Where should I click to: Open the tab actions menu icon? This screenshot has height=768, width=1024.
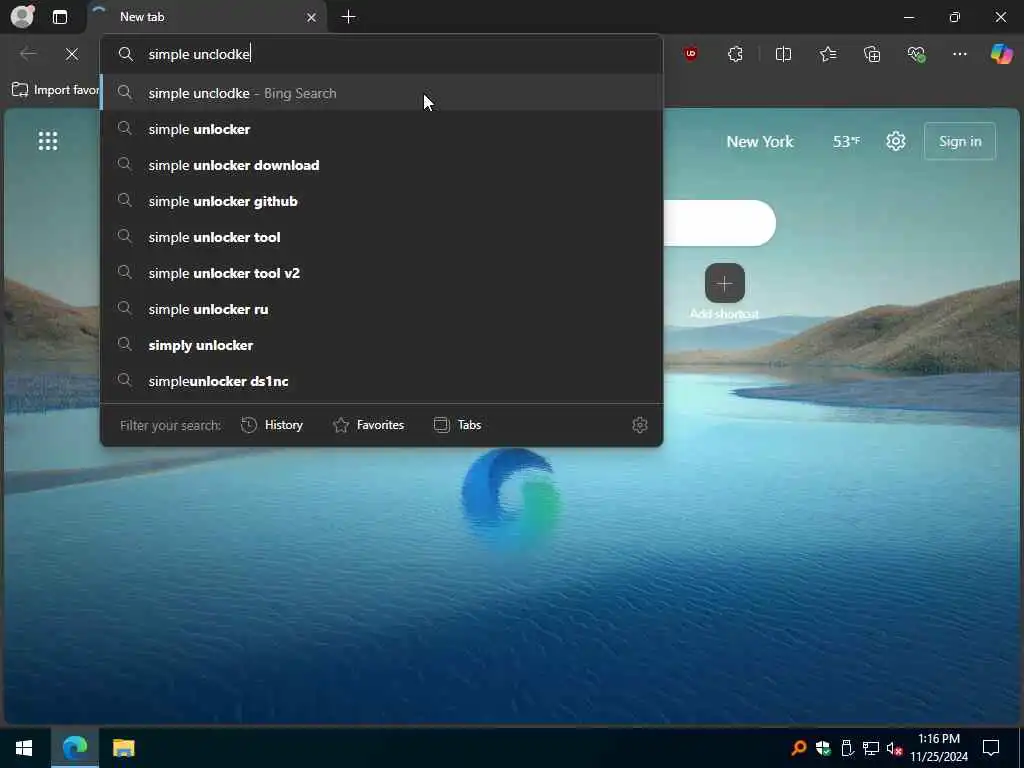60,17
